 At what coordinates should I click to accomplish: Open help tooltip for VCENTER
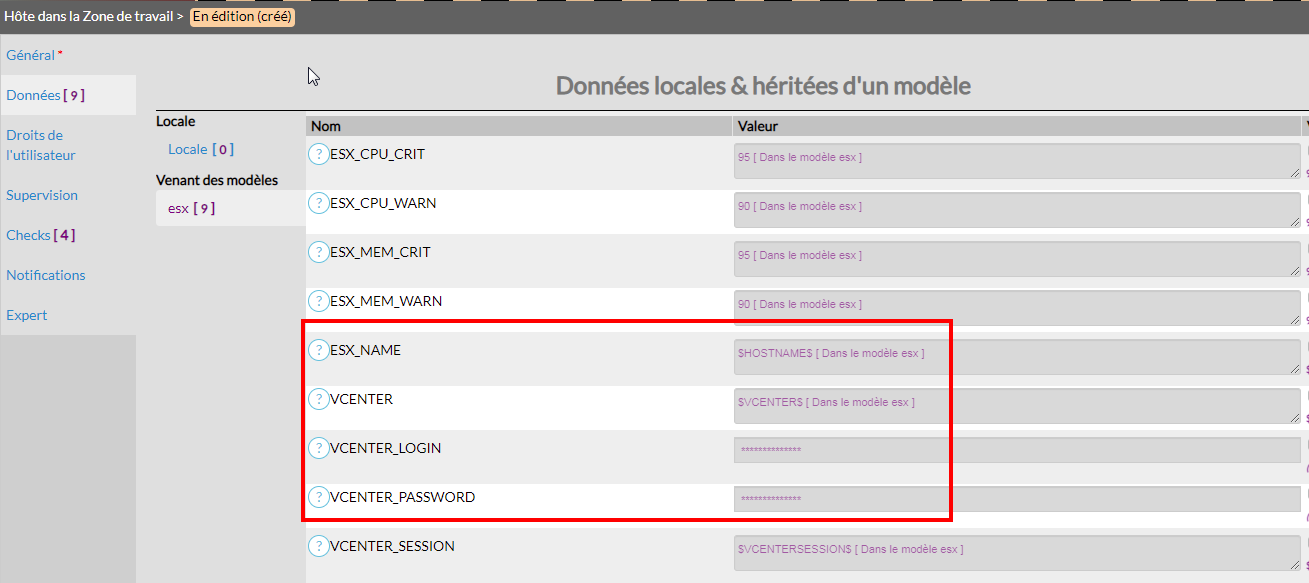[x=318, y=399]
